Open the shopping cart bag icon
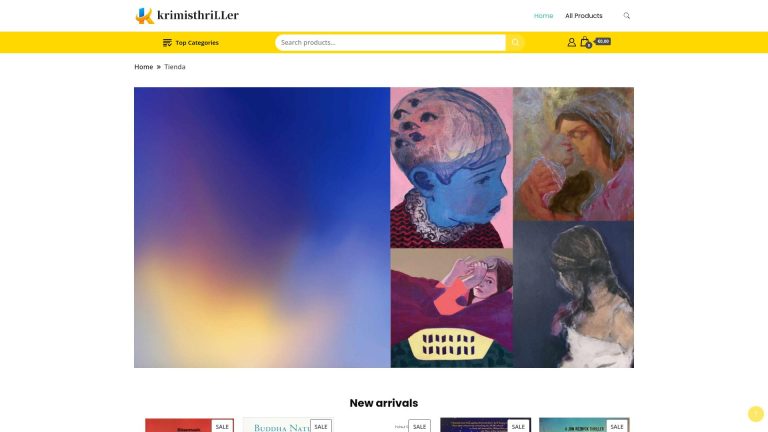Screen dimensions: 768x432 [585, 43]
